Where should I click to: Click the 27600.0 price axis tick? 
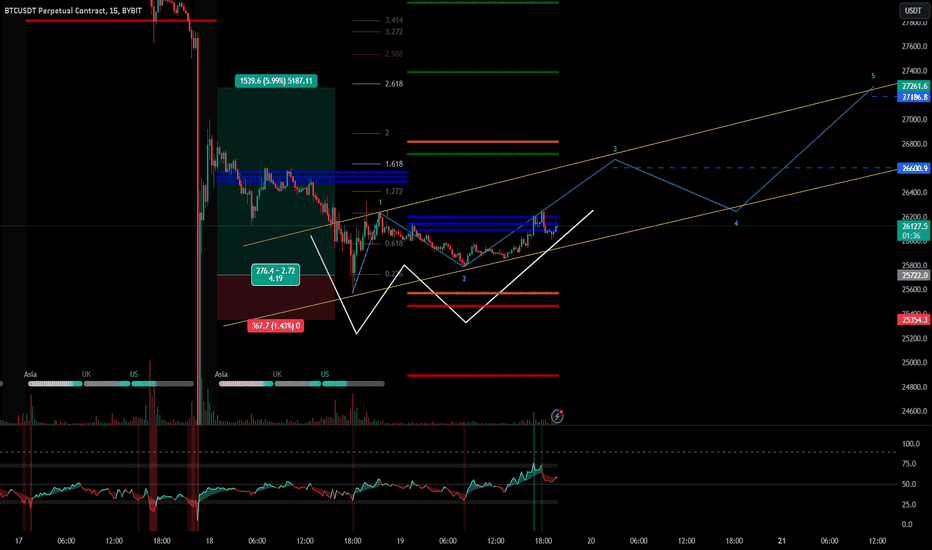click(914, 46)
